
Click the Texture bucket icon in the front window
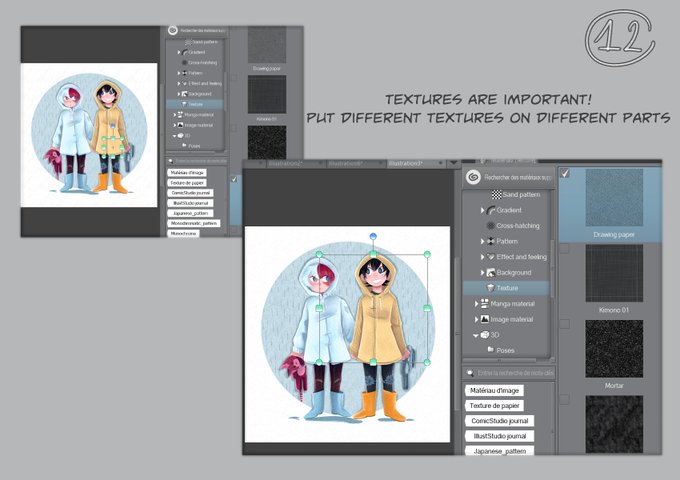click(x=490, y=288)
